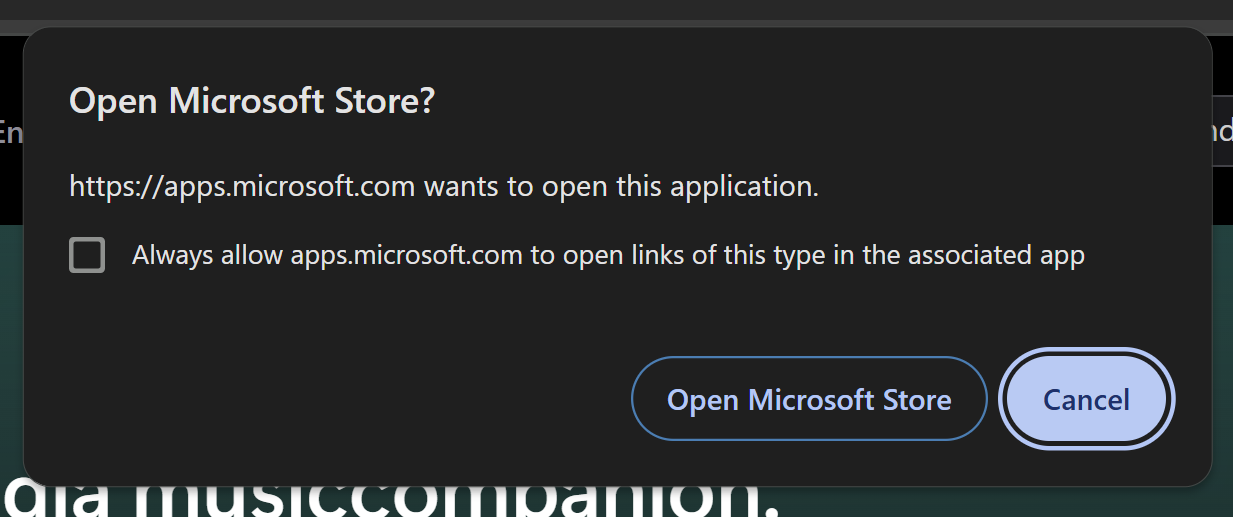
Task: Click the word 'Cancel' inside the highlighted button
Action: (1086, 400)
